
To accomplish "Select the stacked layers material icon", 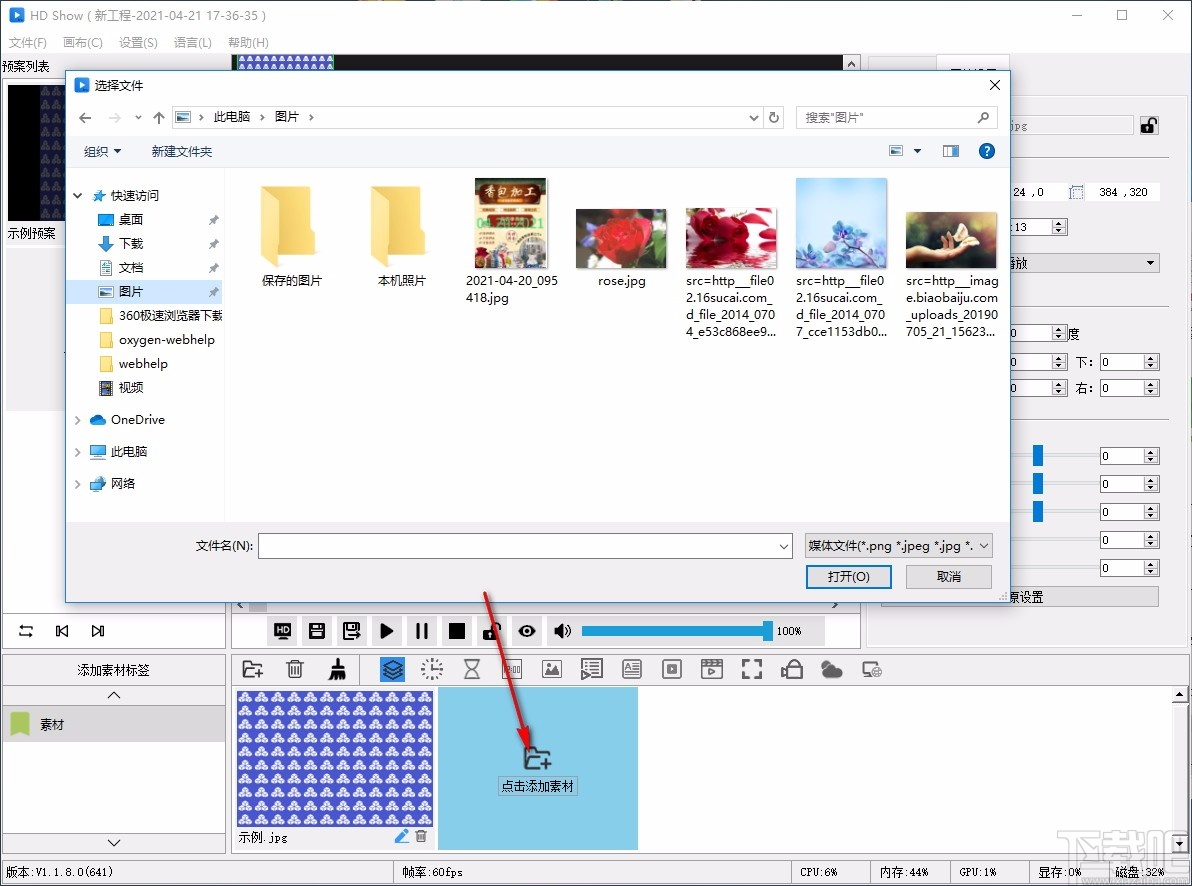I will coord(392,669).
